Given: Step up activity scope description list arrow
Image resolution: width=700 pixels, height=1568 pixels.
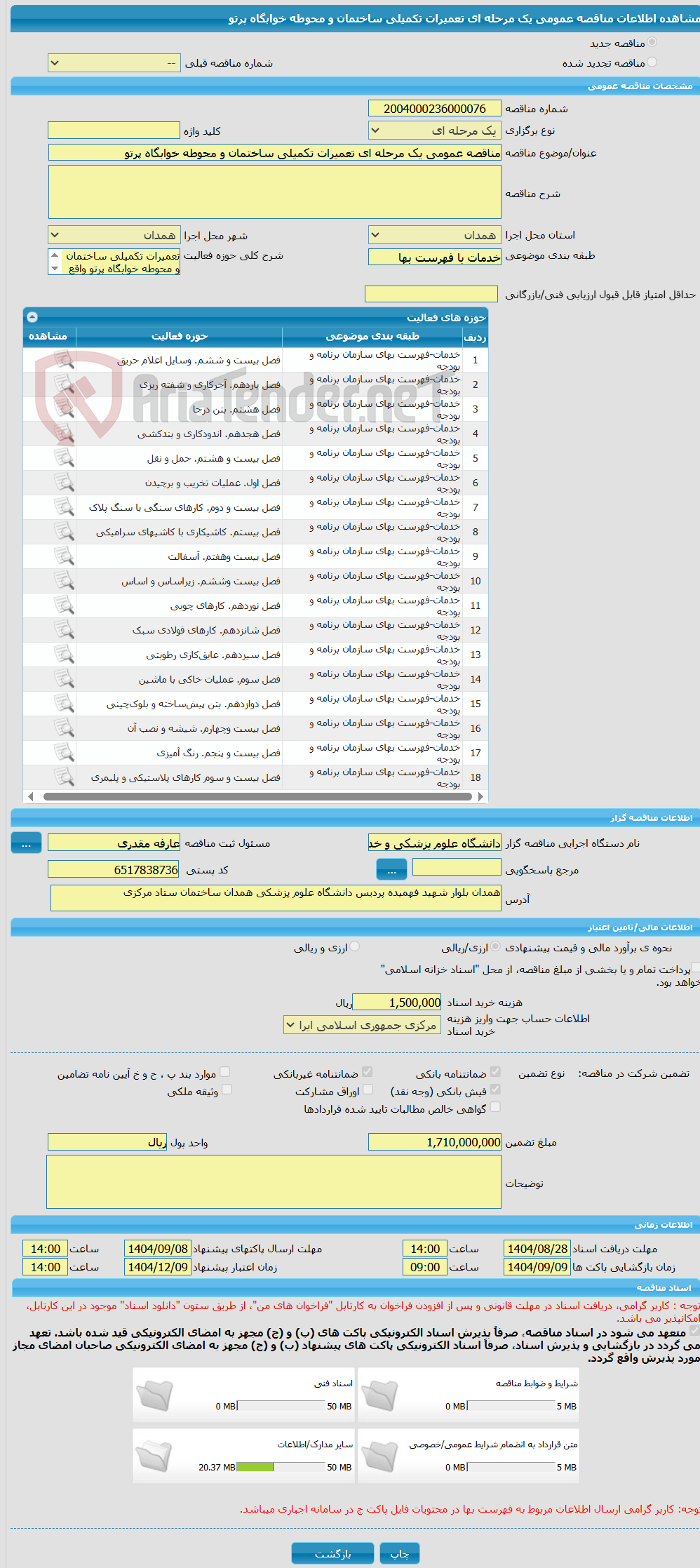Looking at the screenshot, I should [55, 255].
